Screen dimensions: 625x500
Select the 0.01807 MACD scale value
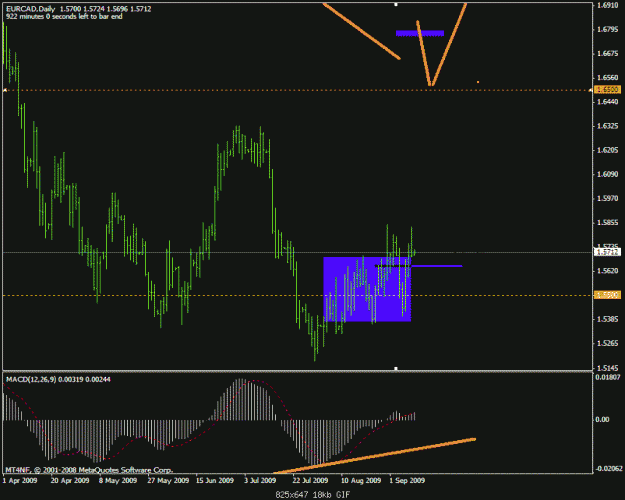pos(607,377)
